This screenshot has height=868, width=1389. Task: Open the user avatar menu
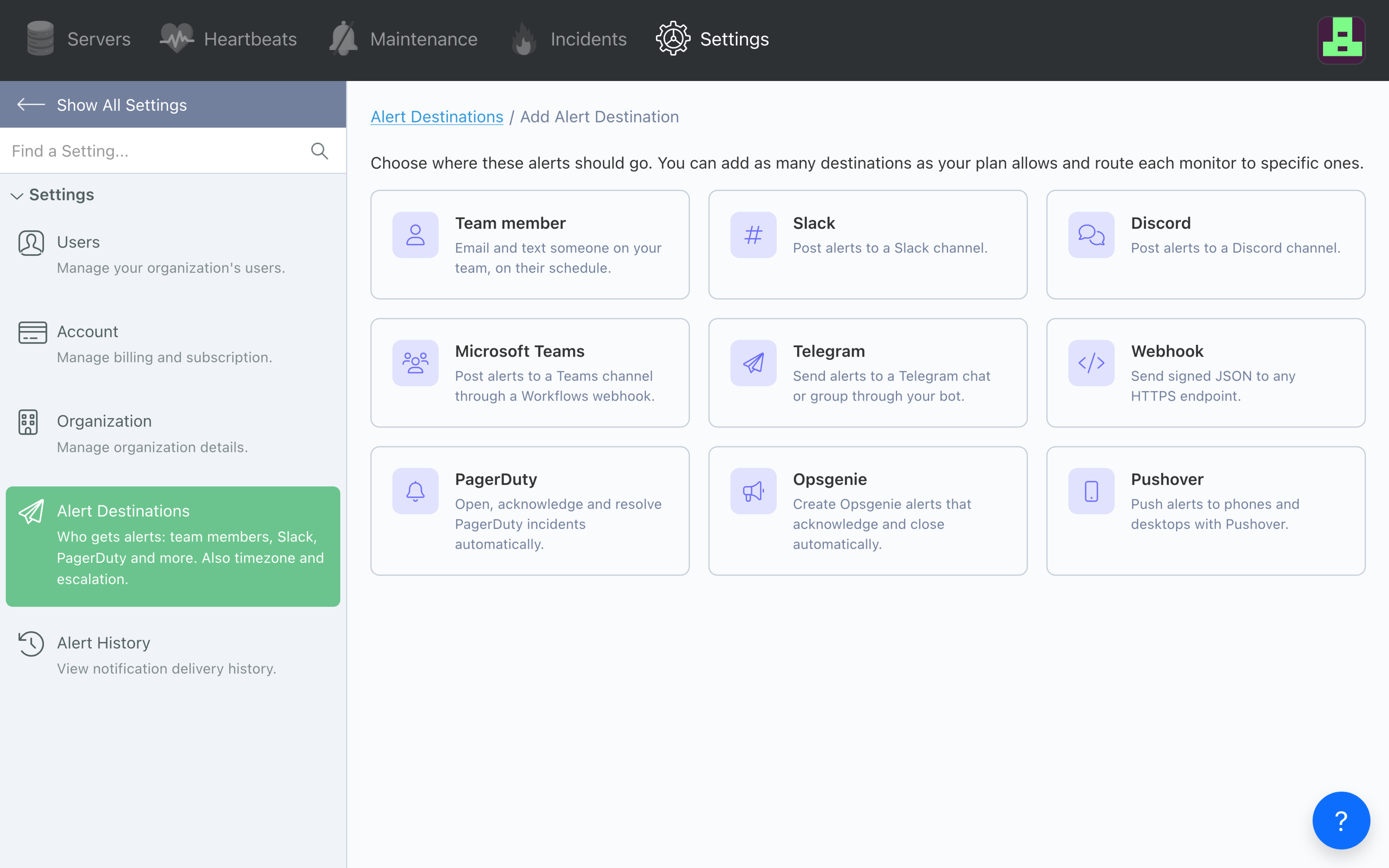(1341, 40)
